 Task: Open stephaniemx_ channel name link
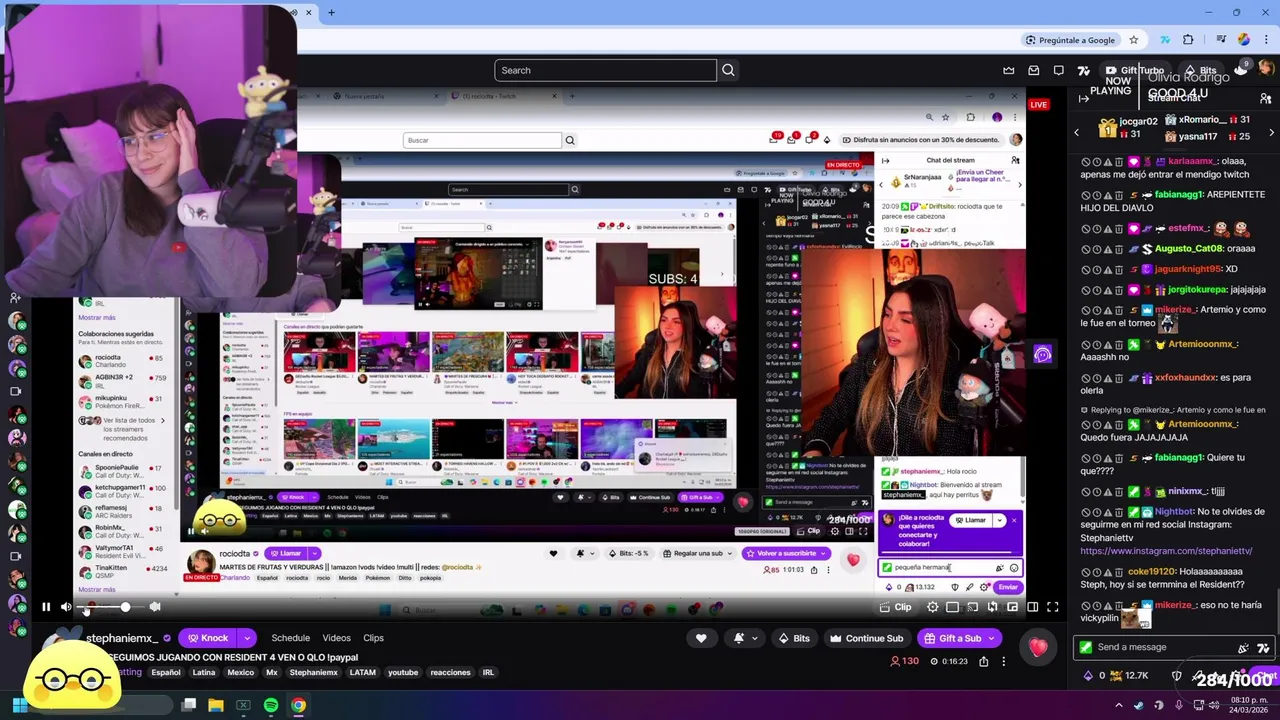point(122,638)
